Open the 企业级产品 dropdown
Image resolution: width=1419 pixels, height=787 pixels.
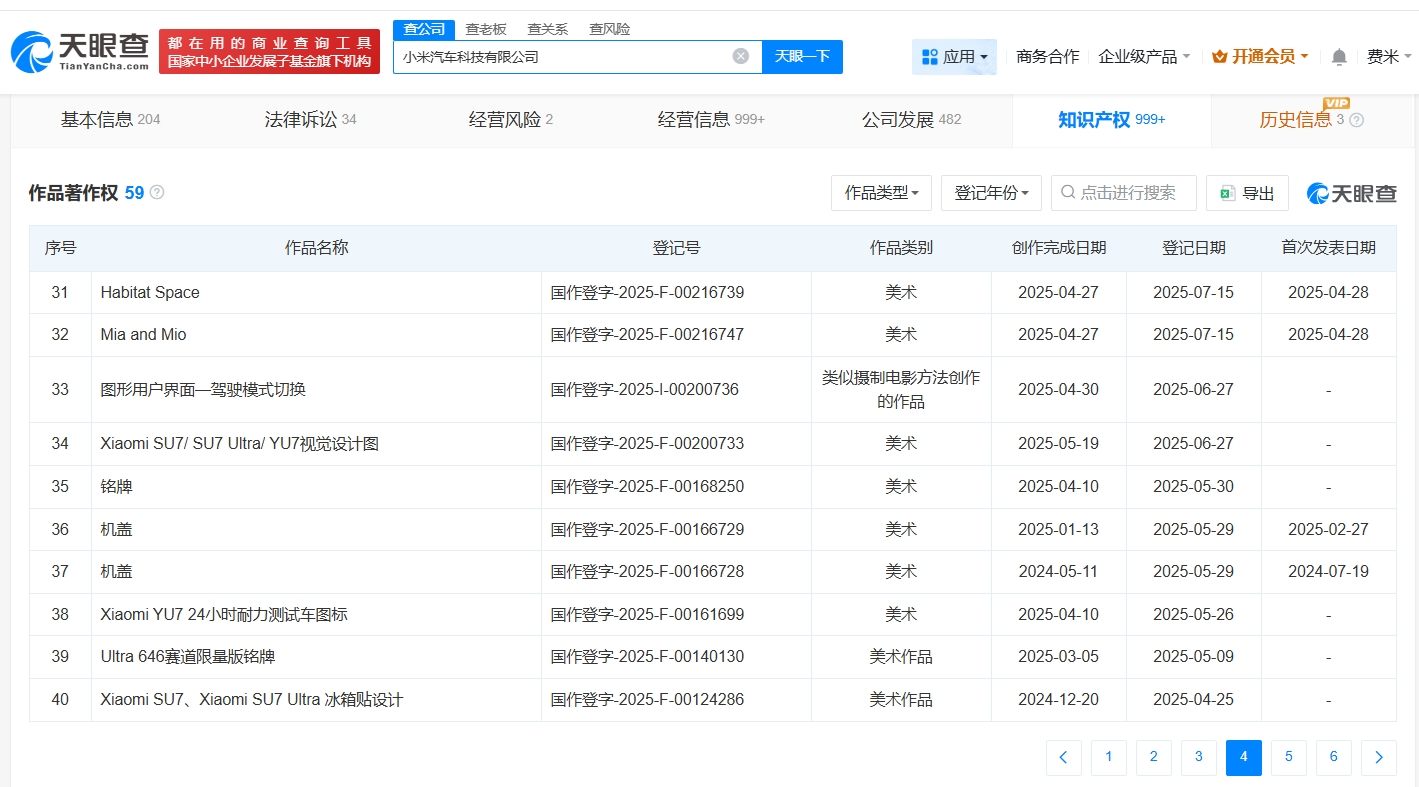pos(1143,57)
